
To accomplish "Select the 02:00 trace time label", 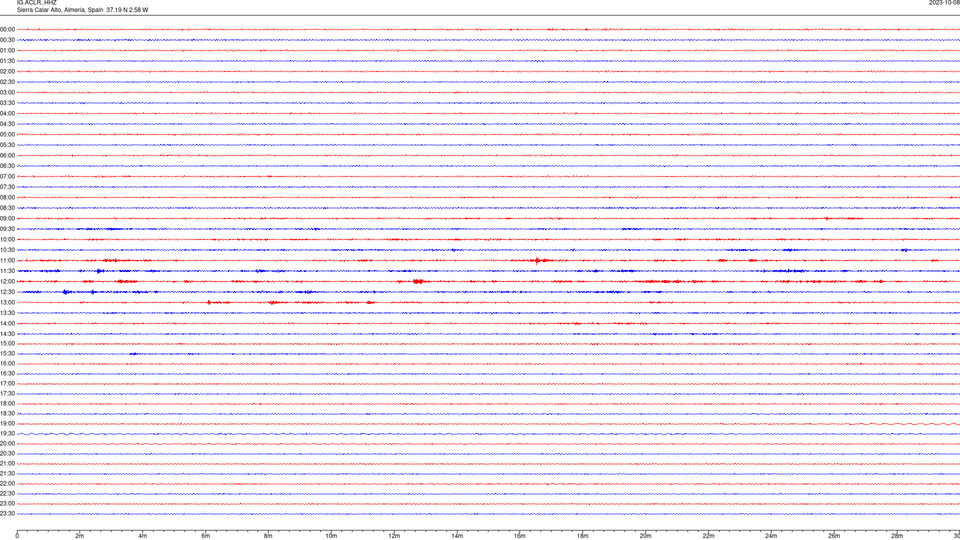I will tap(7, 72).
